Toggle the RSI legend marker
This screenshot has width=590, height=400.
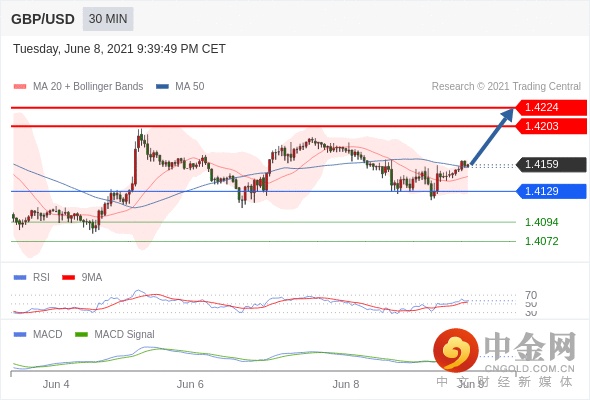coord(20,278)
